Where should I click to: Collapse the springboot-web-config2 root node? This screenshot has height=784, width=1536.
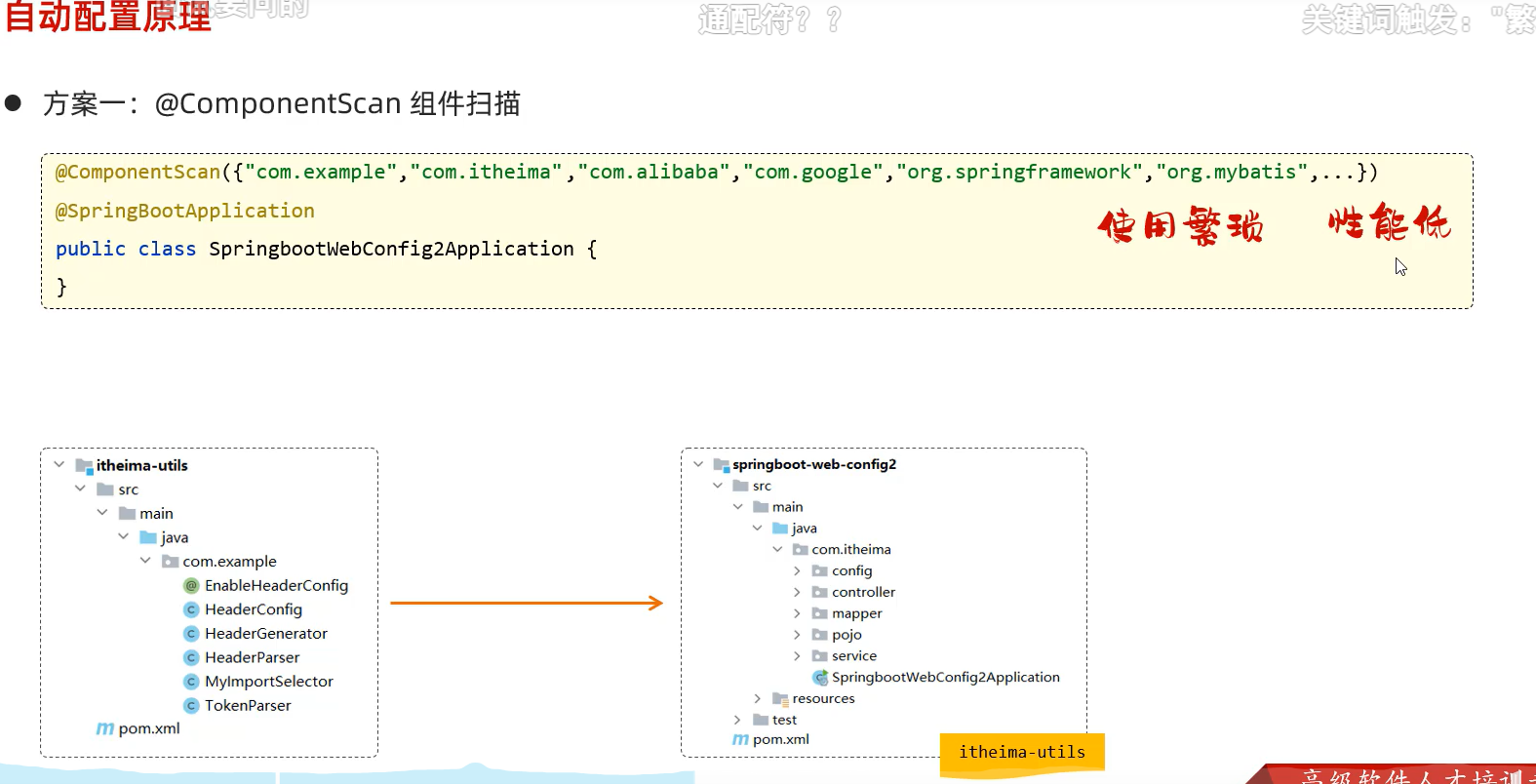[698, 464]
